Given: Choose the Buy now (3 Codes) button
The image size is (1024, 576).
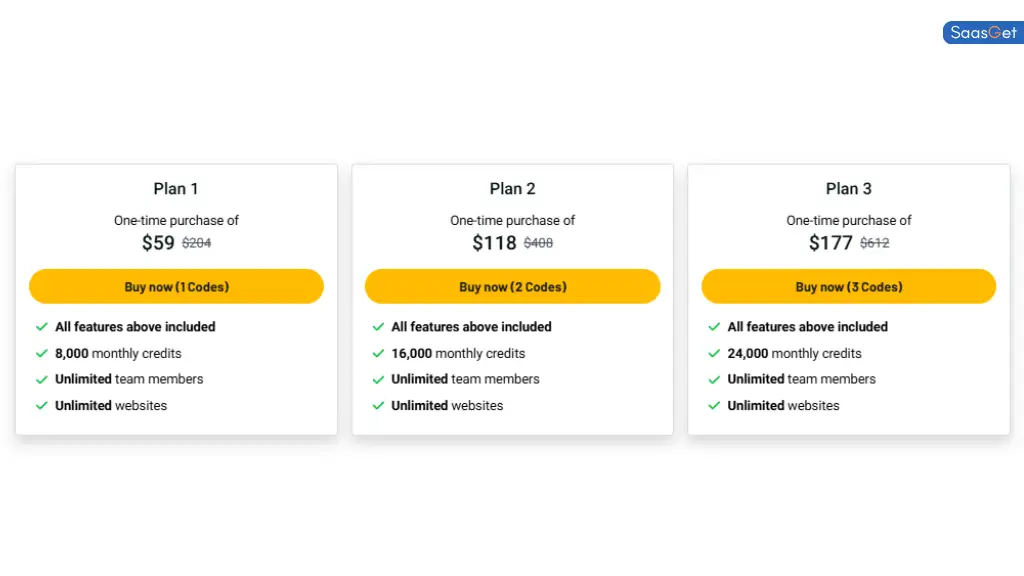Looking at the screenshot, I should tap(848, 286).
